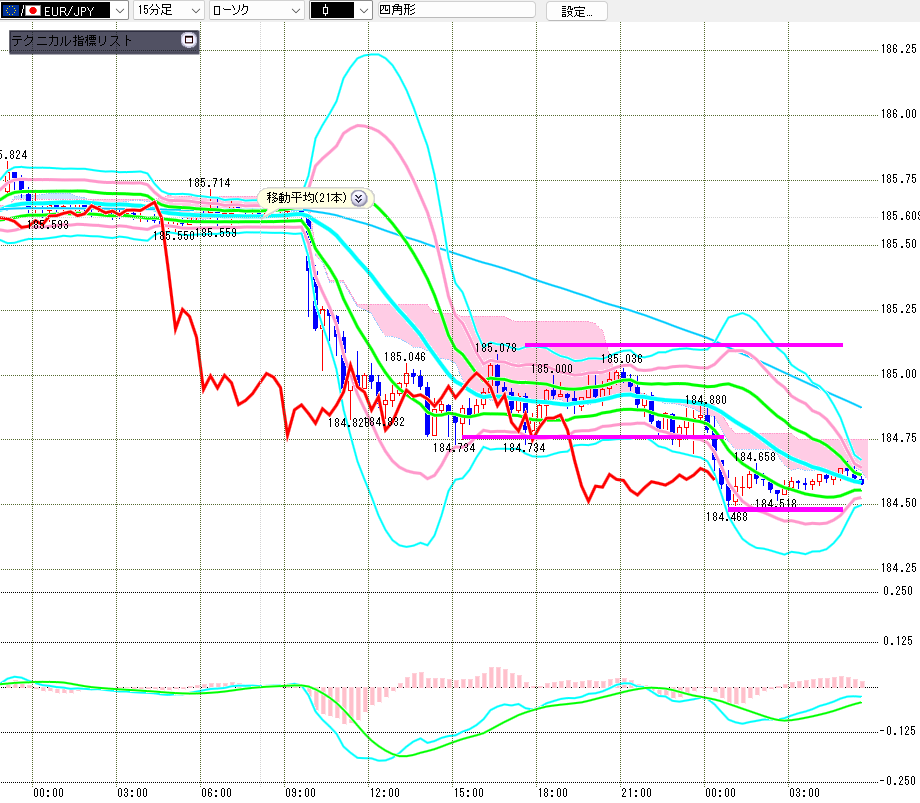The image size is (920, 803).
Task: Click the 185.046 price label
Action: pyautogui.click(x=405, y=357)
